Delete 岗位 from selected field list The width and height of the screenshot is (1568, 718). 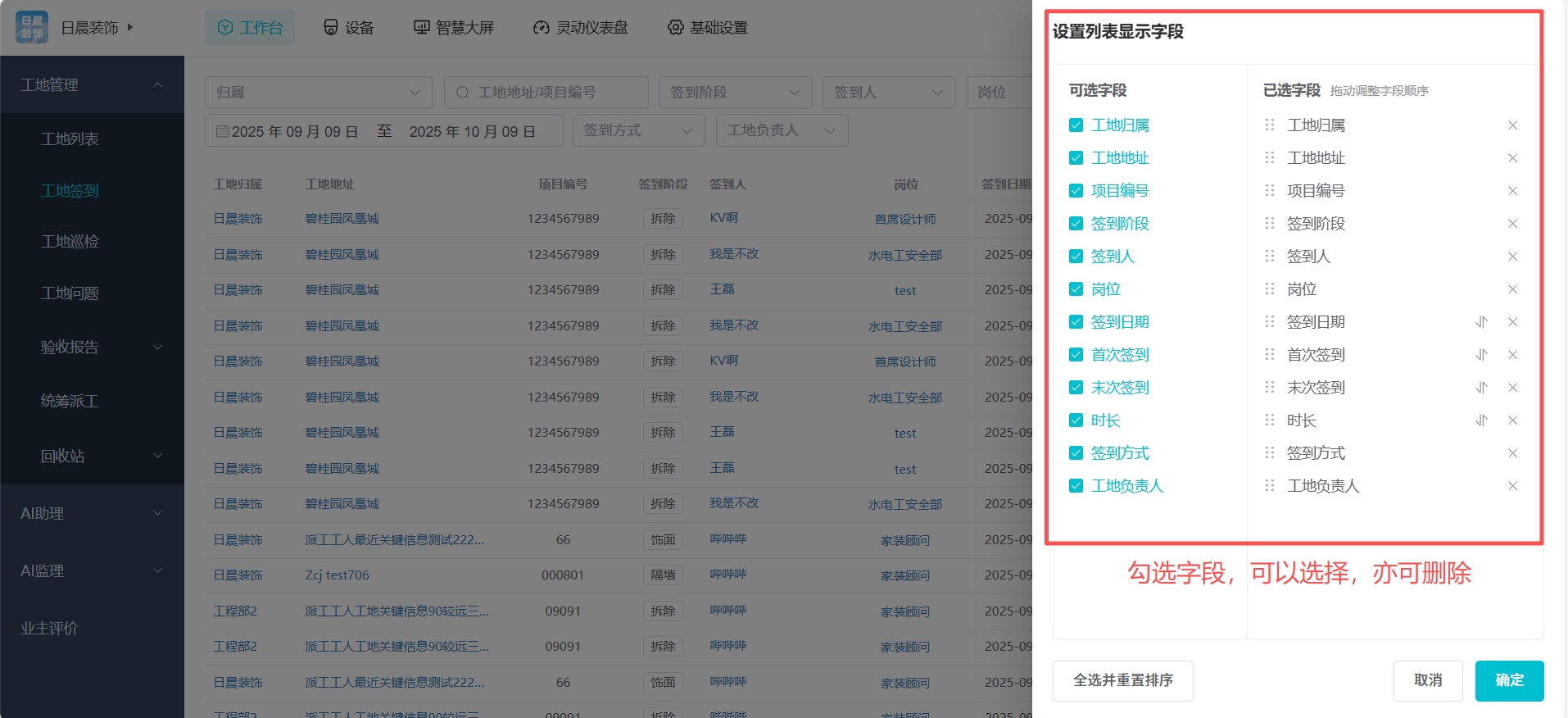(x=1512, y=289)
